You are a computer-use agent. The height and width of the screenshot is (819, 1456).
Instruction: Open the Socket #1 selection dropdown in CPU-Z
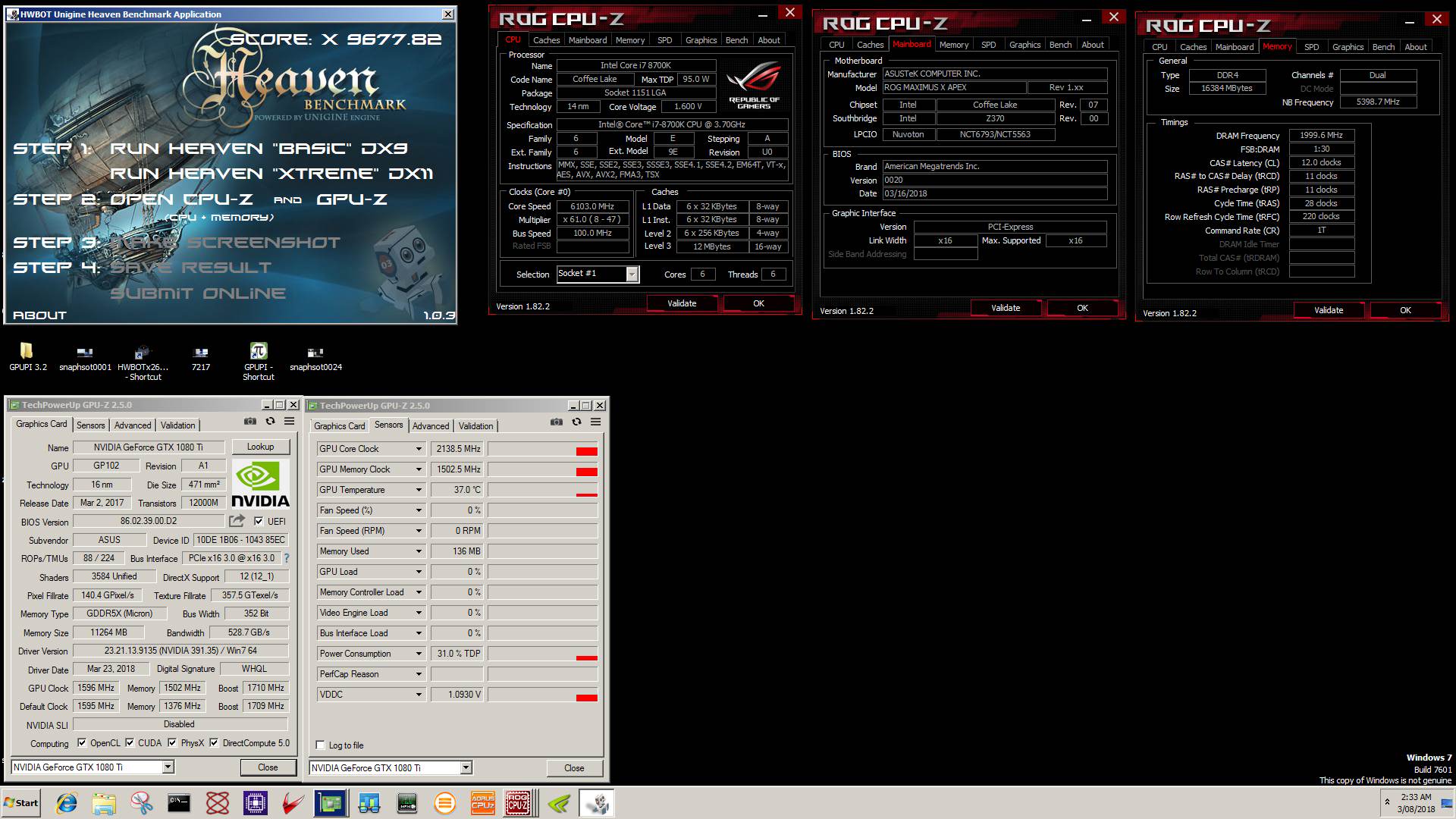pos(632,275)
